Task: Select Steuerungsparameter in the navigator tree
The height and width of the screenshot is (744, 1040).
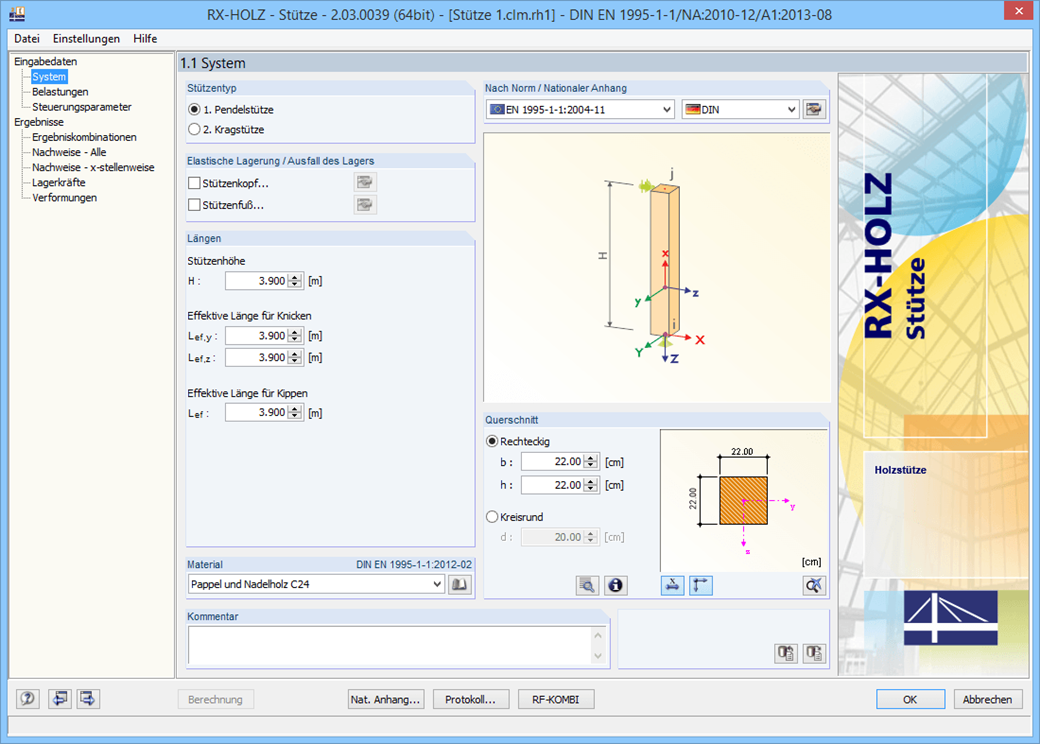Action: [x=82, y=107]
